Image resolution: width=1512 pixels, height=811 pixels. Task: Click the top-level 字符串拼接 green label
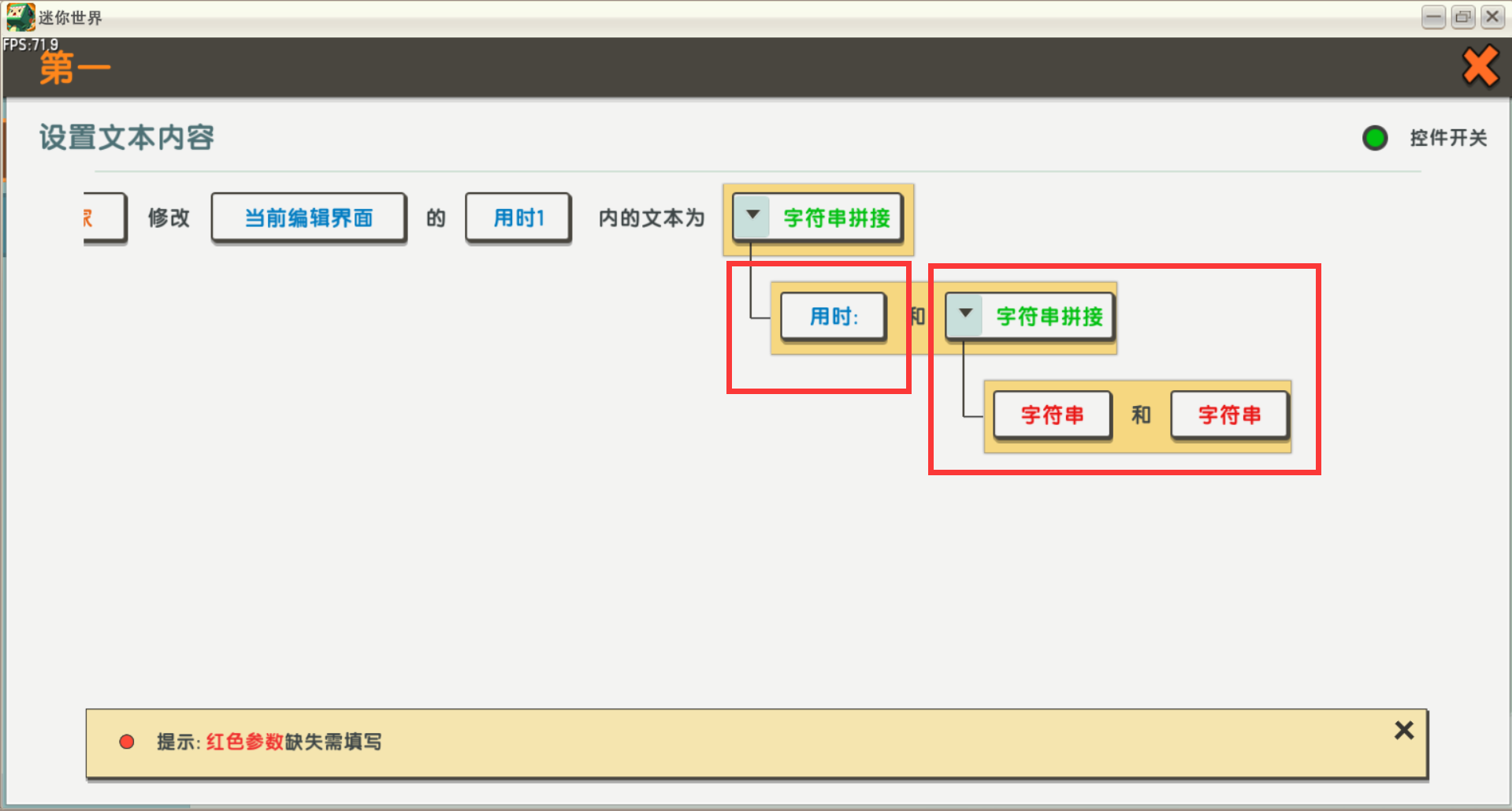(836, 218)
